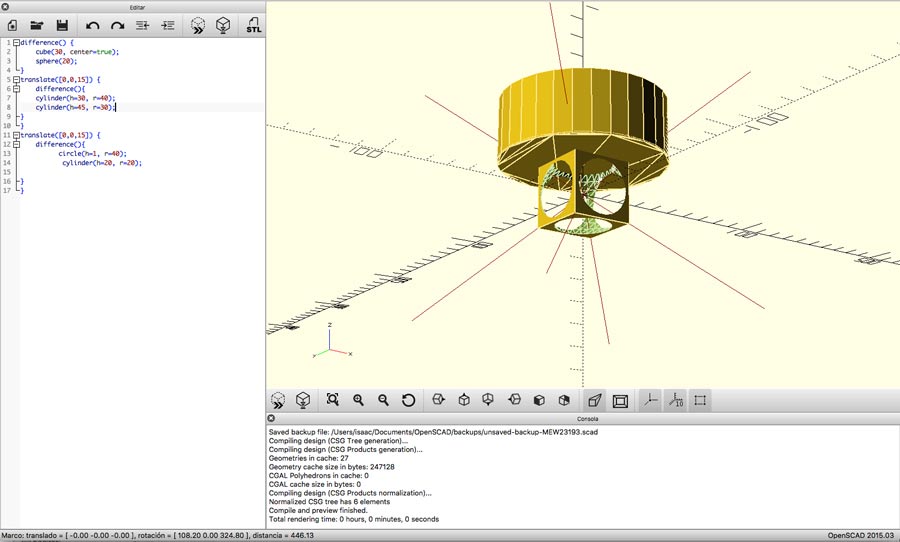Collapse the difference() block on line 1
The height and width of the screenshot is (542, 900).
(x=16, y=43)
